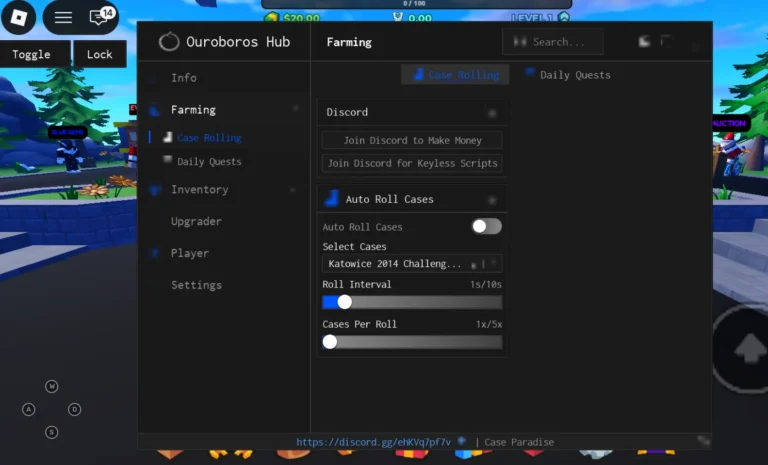Click the Case Rolling tab icon
768x465 pixels.
coord(418,74)
